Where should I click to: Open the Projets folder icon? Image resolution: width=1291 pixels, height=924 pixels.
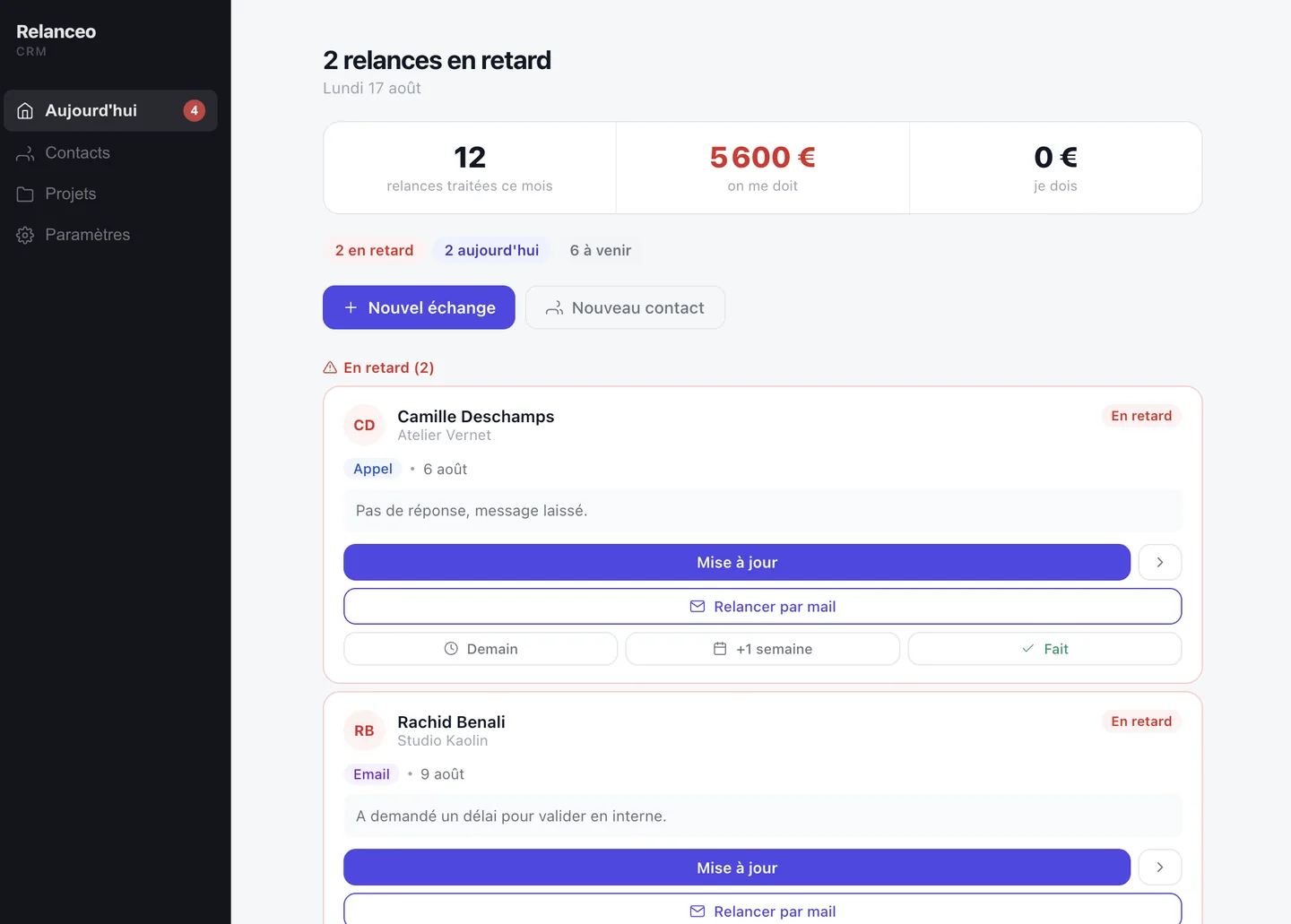[x=25, y=194]
